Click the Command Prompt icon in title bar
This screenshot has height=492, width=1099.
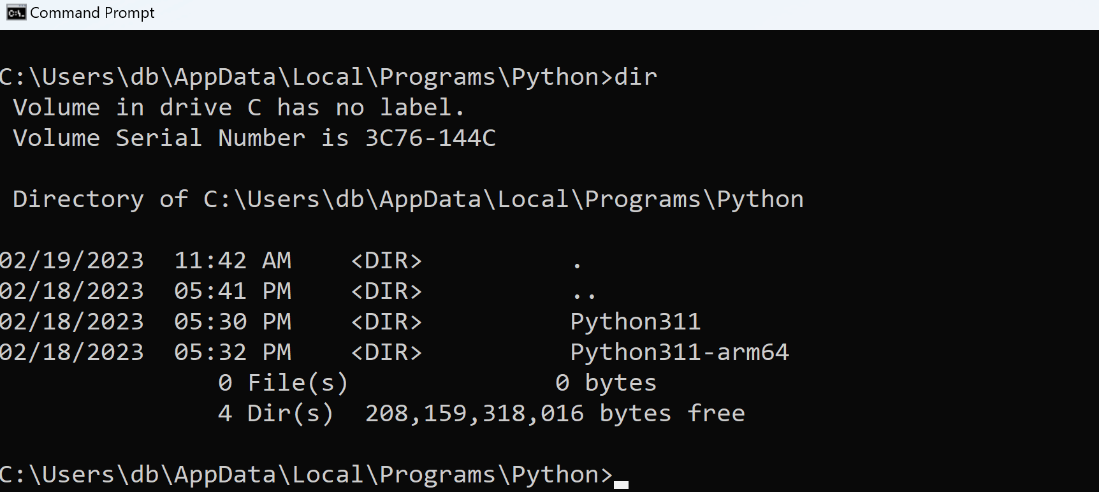pyautogui.click(x=15, y=13)
